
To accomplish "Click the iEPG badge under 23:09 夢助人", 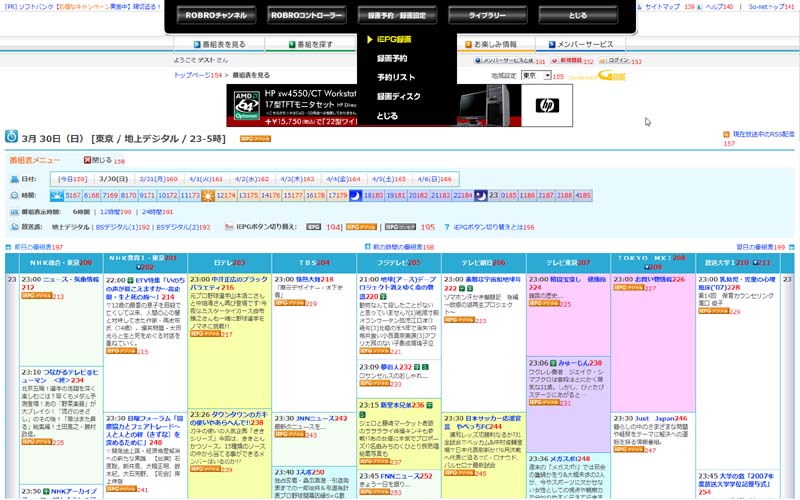I will click(x=374, y=384).
